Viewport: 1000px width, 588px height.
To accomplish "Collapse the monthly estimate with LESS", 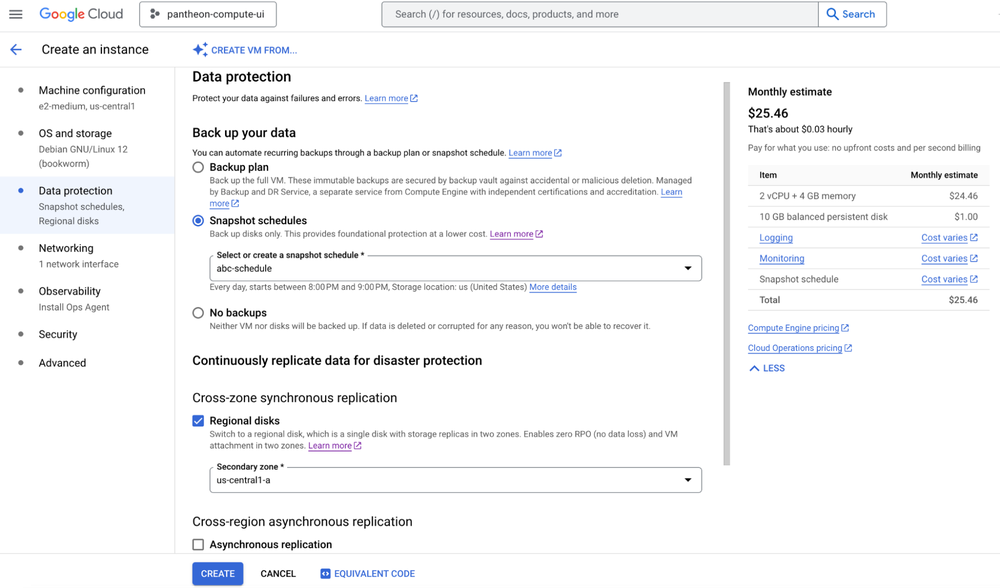I will pos(766,368).
